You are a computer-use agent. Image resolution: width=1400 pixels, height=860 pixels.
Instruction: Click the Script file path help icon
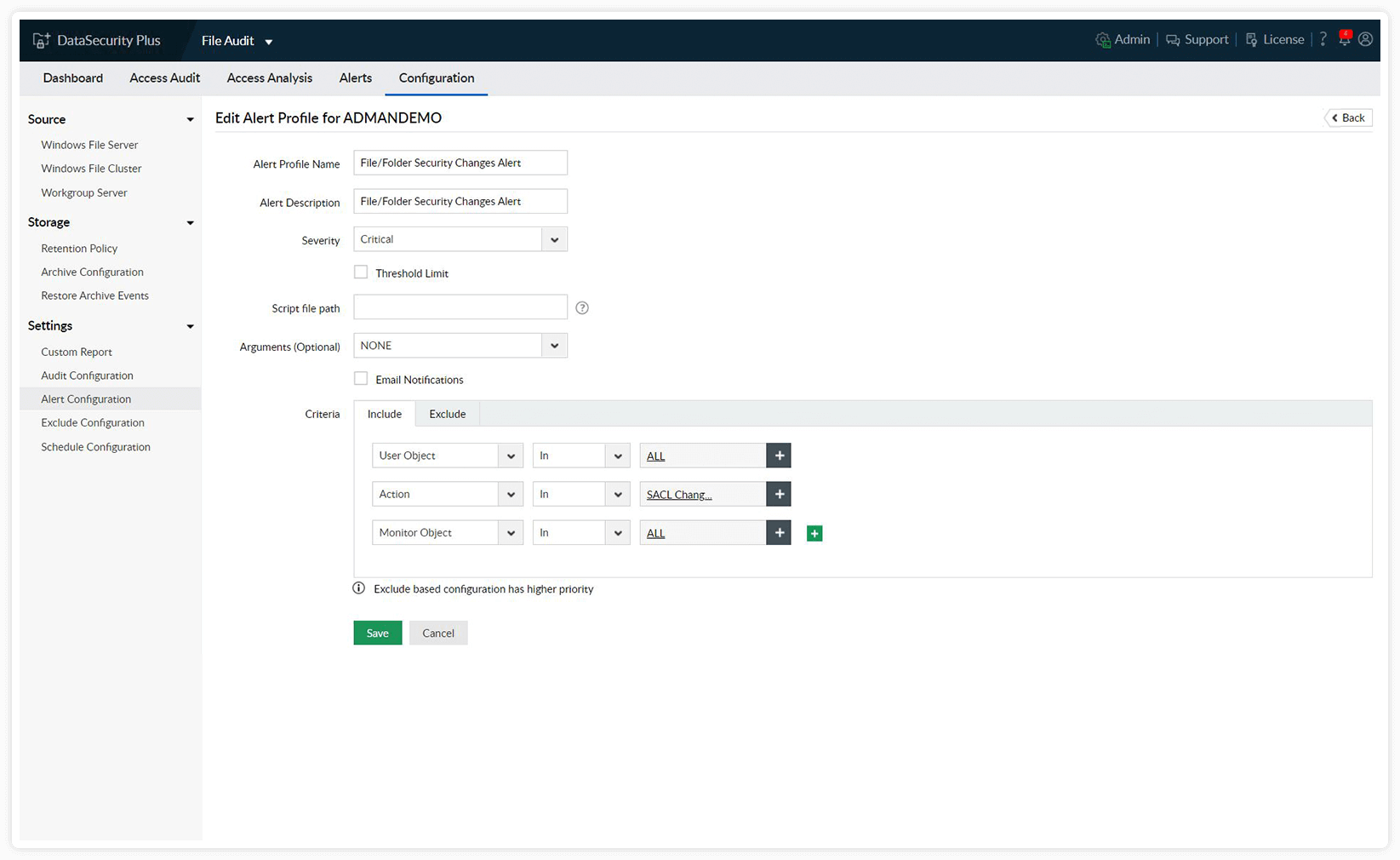[582, 307]
